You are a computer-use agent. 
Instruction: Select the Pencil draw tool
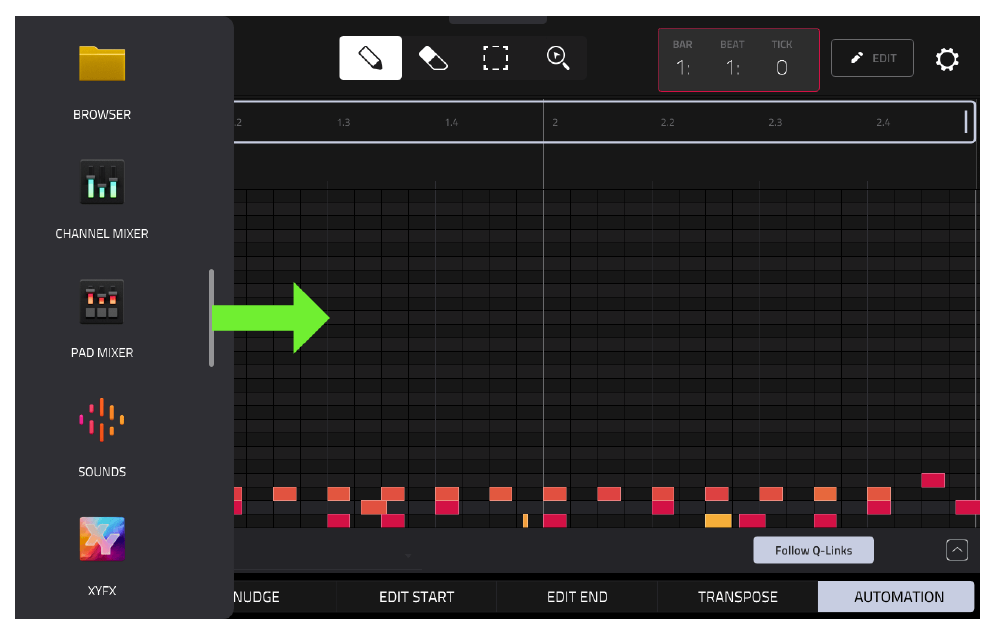[x=370, y=58]
